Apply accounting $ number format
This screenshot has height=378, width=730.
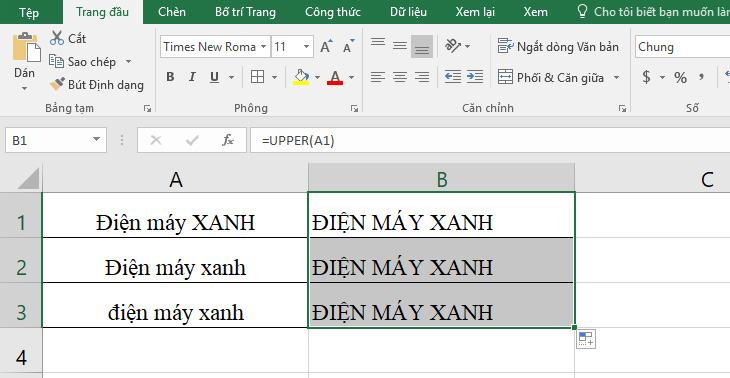[x=647, y=77]
